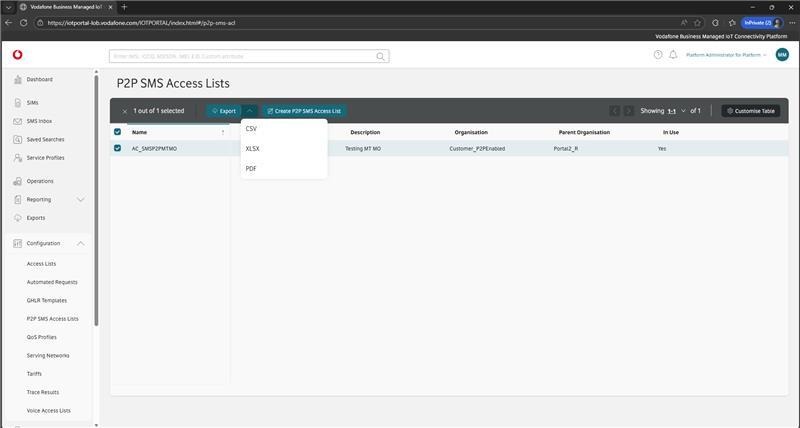
Task: Open the notifications bell
Action: [x=673, y=55]
